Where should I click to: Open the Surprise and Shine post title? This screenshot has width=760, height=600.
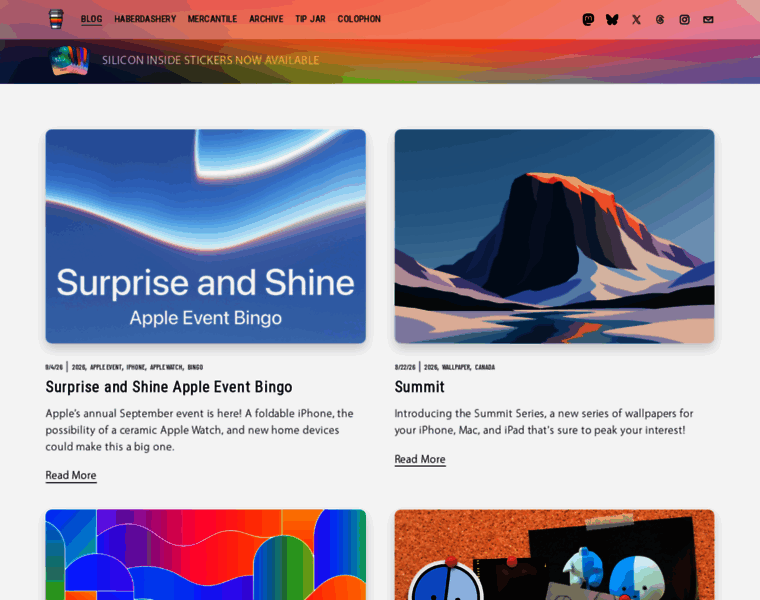pyautogui.click(x=169, y=387)
